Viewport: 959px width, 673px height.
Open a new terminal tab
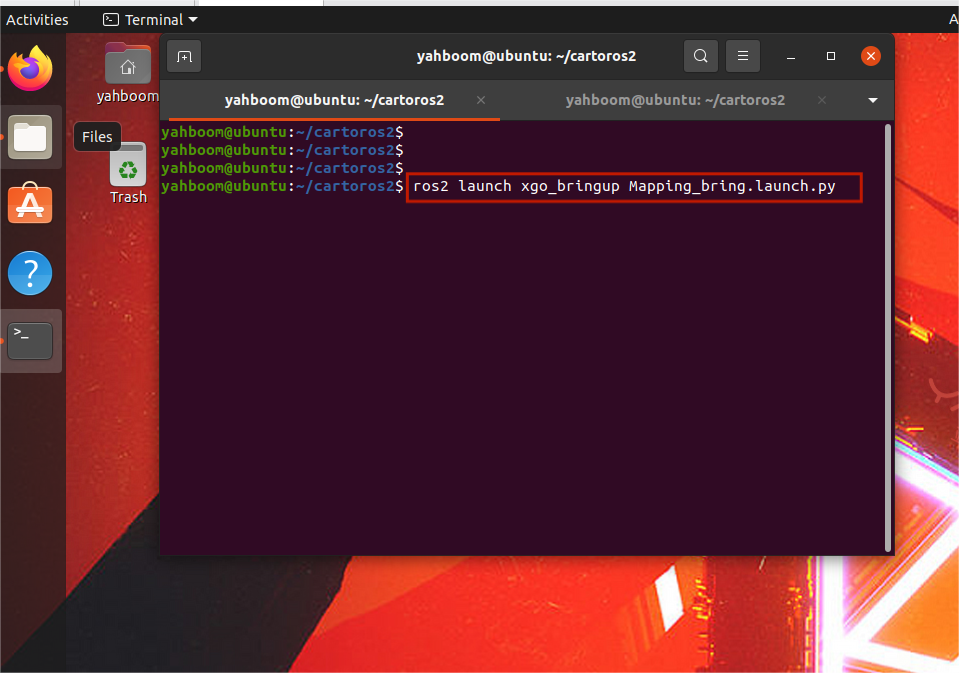pos(184,56)
